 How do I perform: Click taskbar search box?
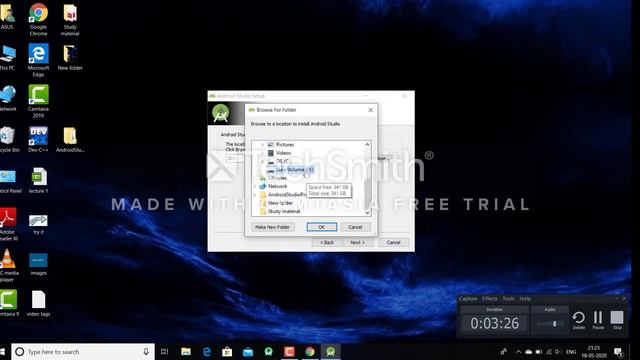coord(83,351)
